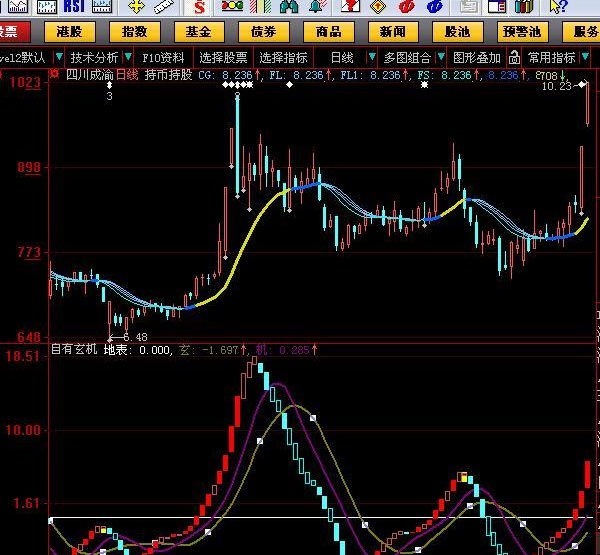Click the traffic light icon
Viewport: 600px width, 555px height.
[x=232, y=6]
